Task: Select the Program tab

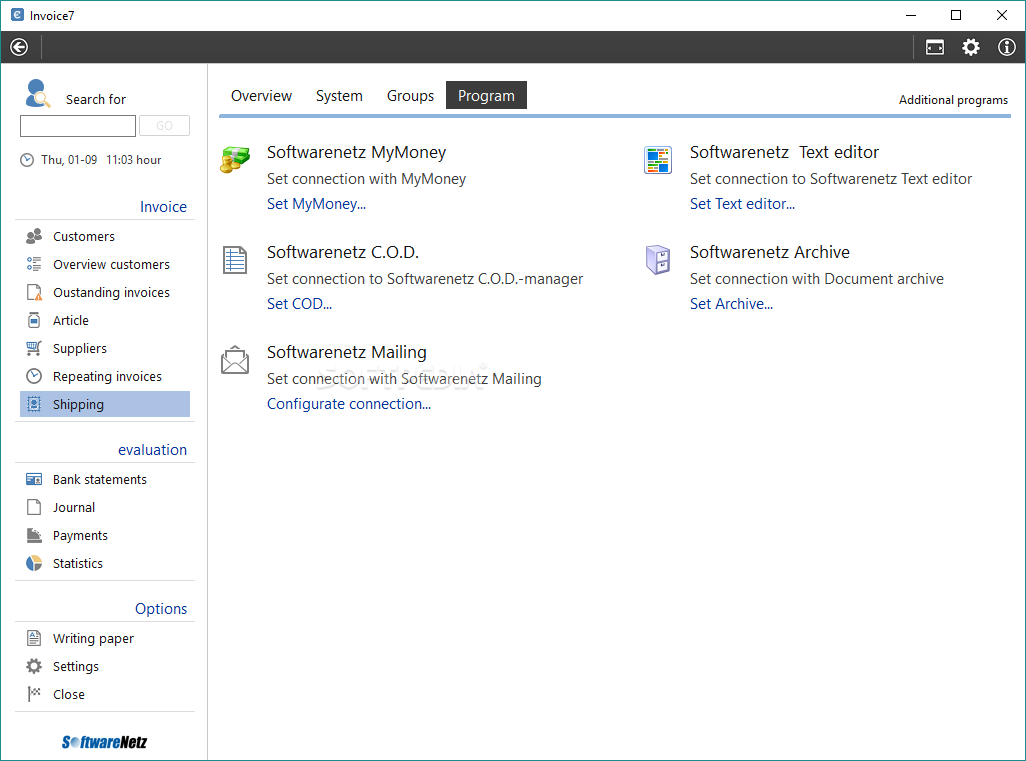Action: 486,96
